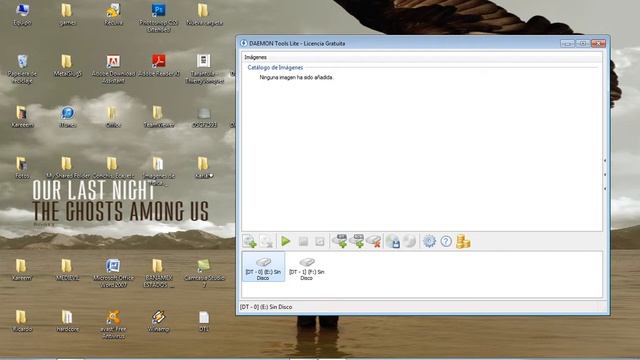This screenshot has width=640, height=360.
Task: Click the Imágenes column header
Action: (x=256, y=57)
